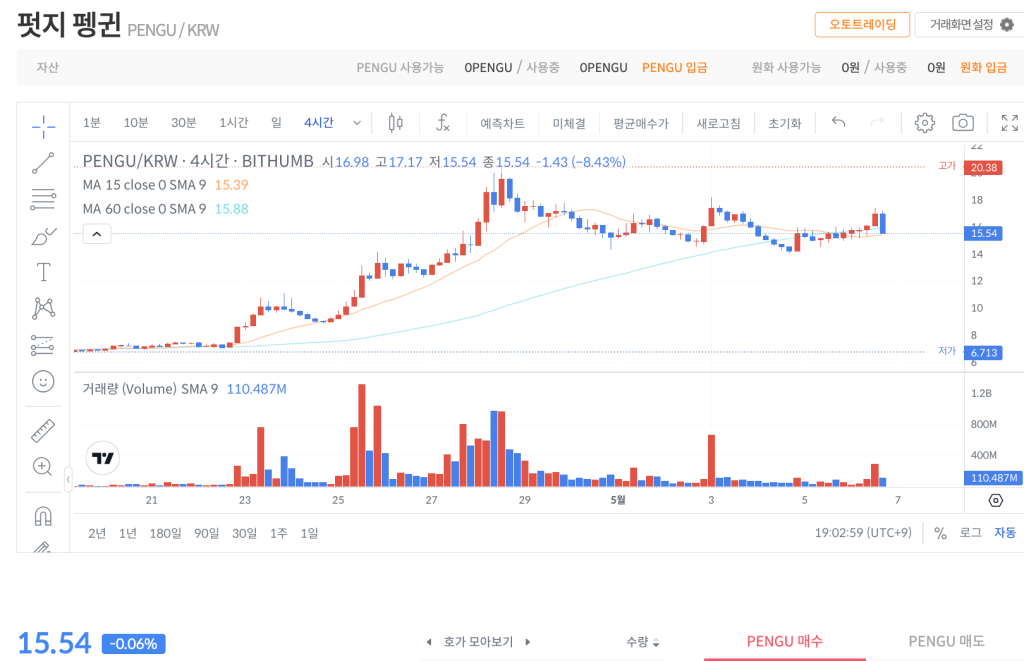Show previous 호가 모아보기 level
Viewport: 1024px width, 661px height.
coord(429,642)
